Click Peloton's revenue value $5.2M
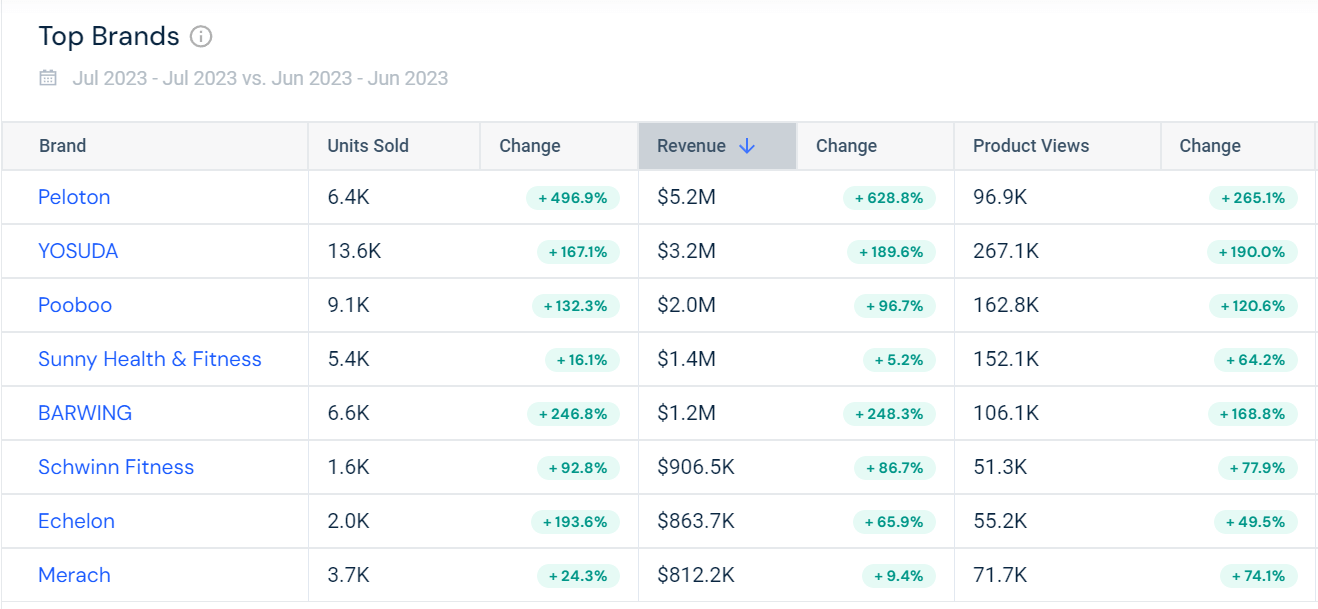This screenshot has width=1318, height=609. tap(686, 197)
